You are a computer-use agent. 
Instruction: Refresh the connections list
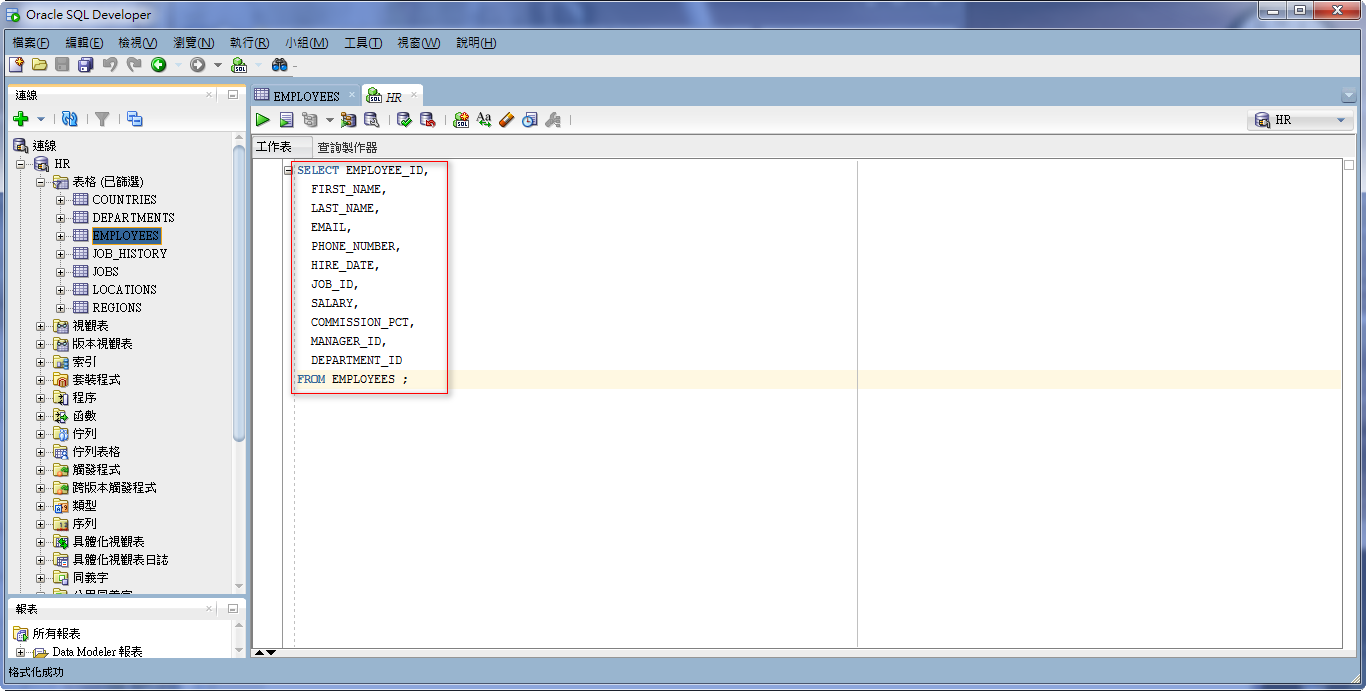pos(68,118)
